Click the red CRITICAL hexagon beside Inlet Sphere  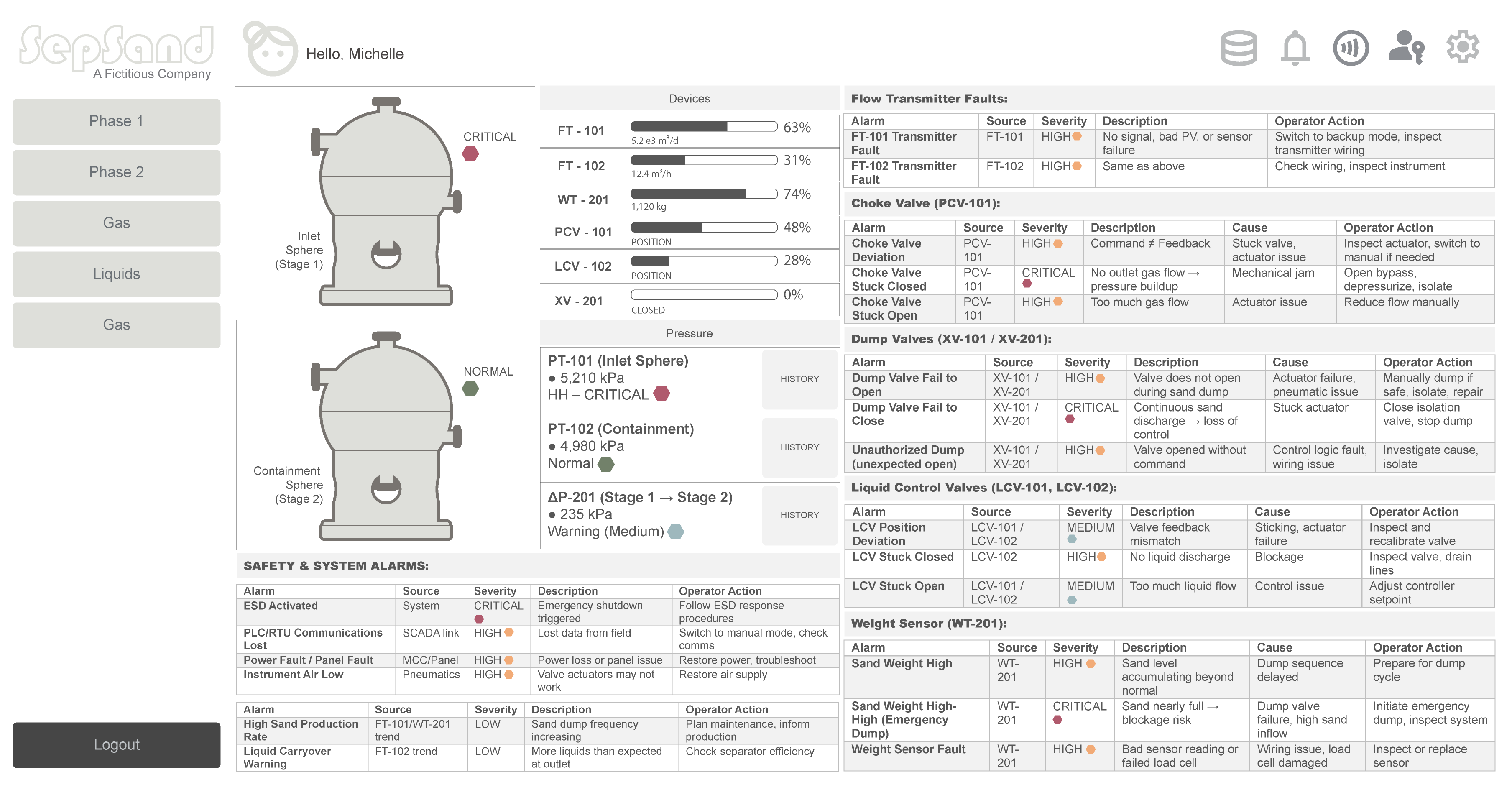470,154
